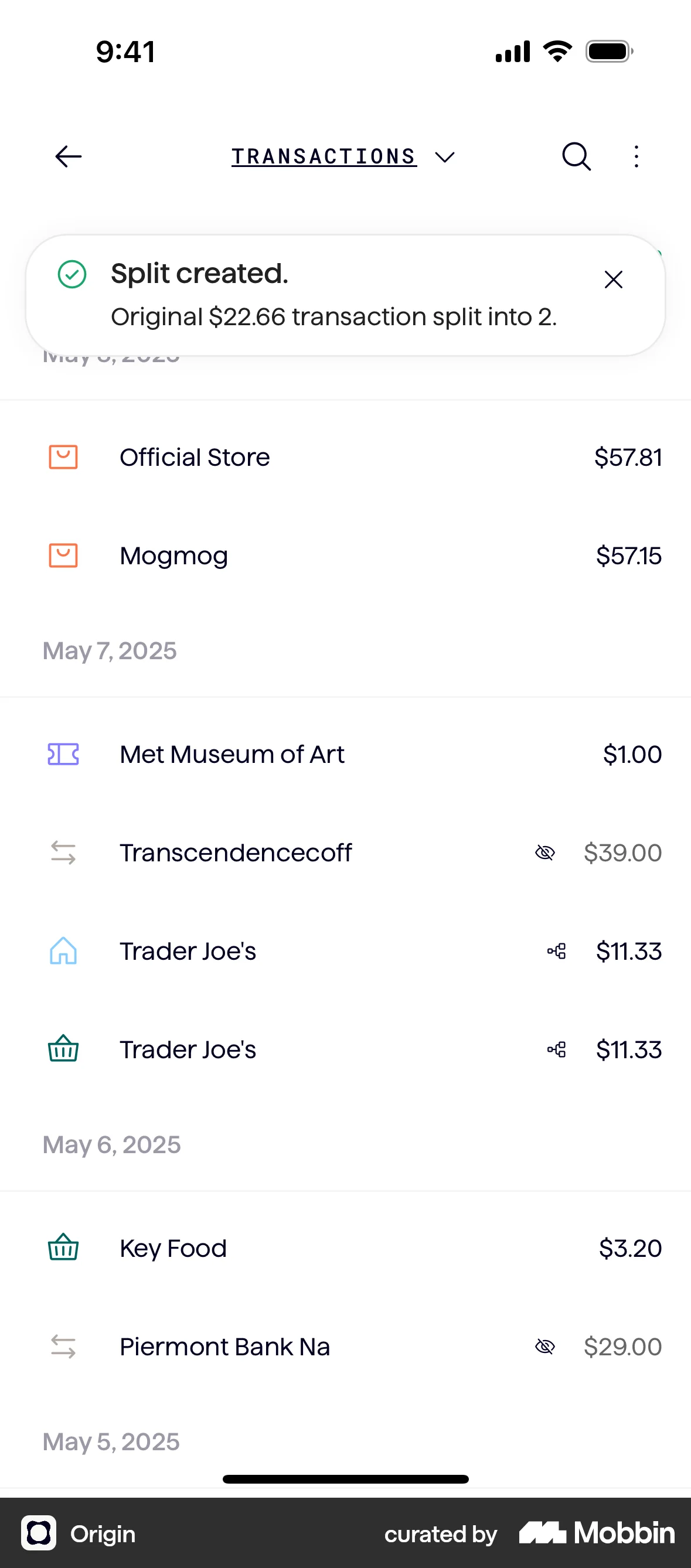Image resolution: width=691 pixels, height=1568 pixels.
Task: Open the search magnifier icon
Action: (576, 156)
